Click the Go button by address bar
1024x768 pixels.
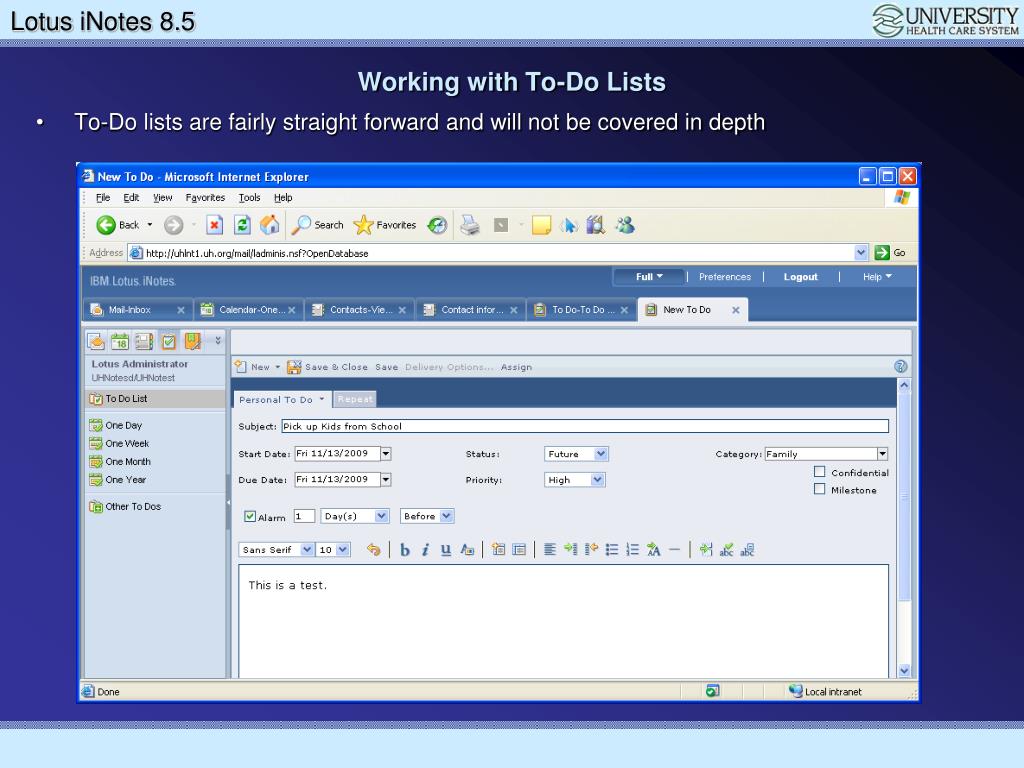pos(891,253)
